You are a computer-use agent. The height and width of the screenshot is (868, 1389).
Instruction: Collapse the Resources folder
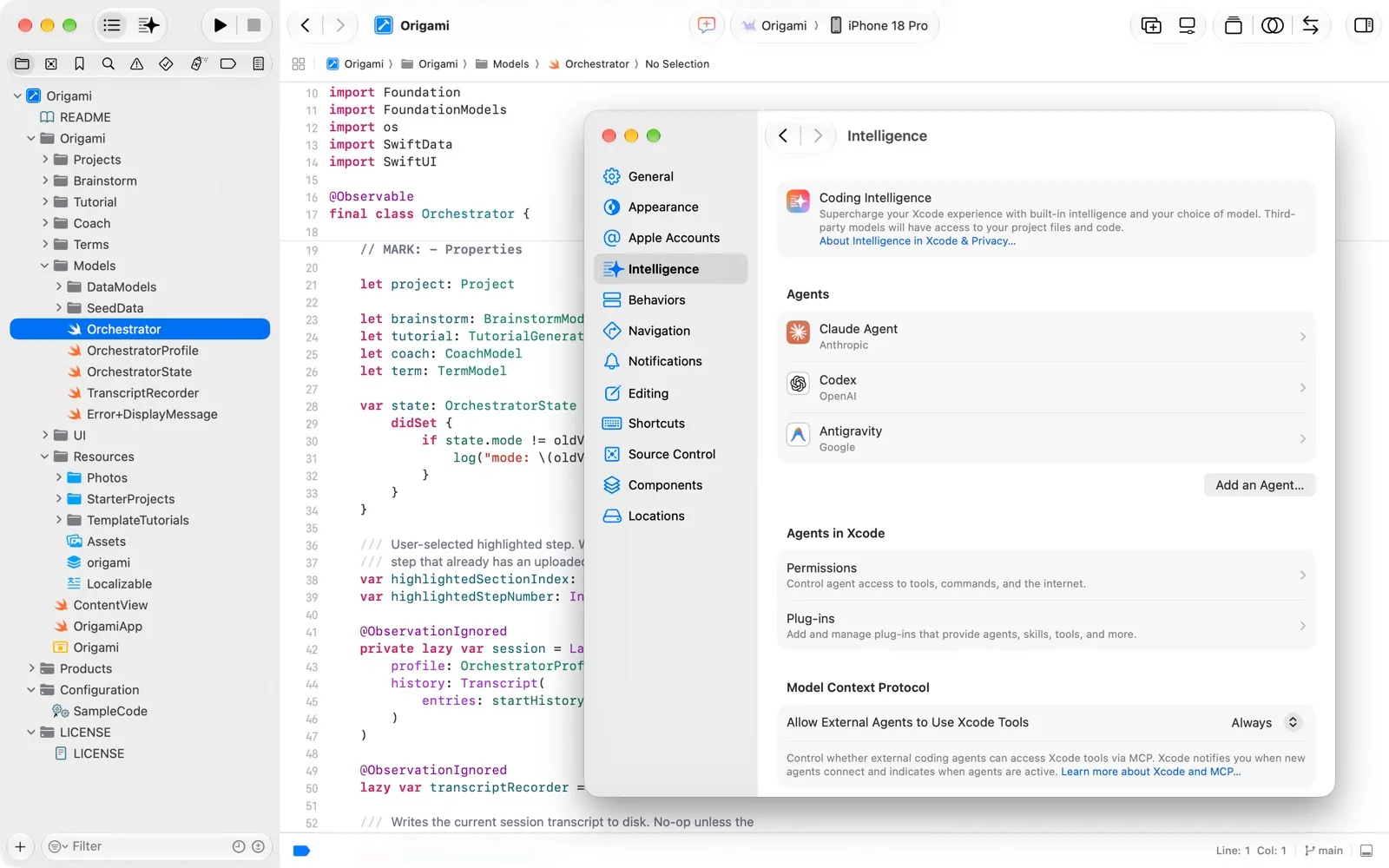coord(44,457)
